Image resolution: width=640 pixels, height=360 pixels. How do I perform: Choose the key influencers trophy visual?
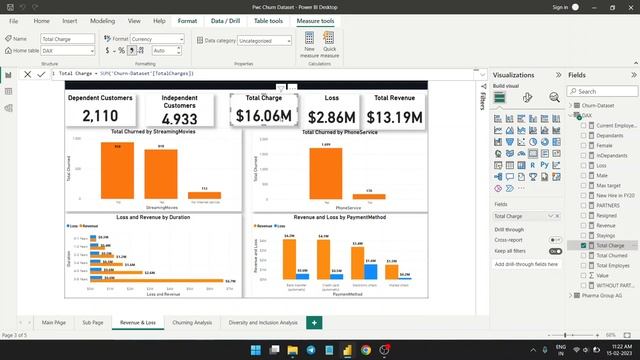coord(533,177)
